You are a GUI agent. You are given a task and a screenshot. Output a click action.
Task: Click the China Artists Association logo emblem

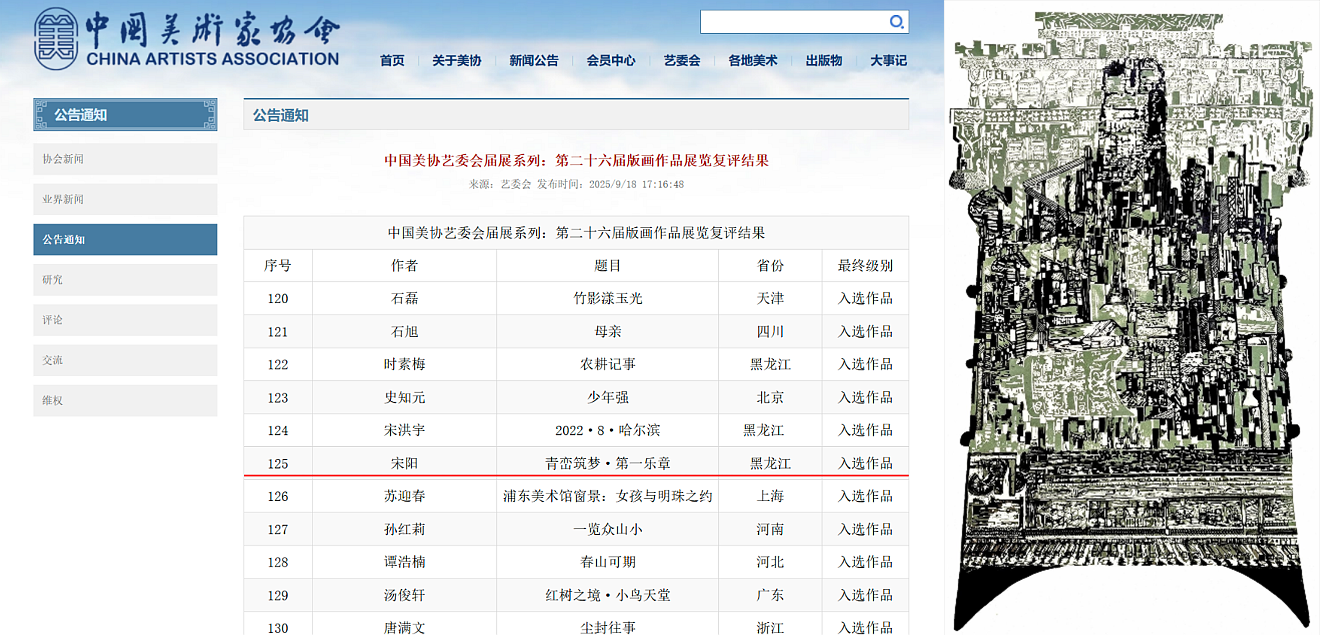(56, 40)
